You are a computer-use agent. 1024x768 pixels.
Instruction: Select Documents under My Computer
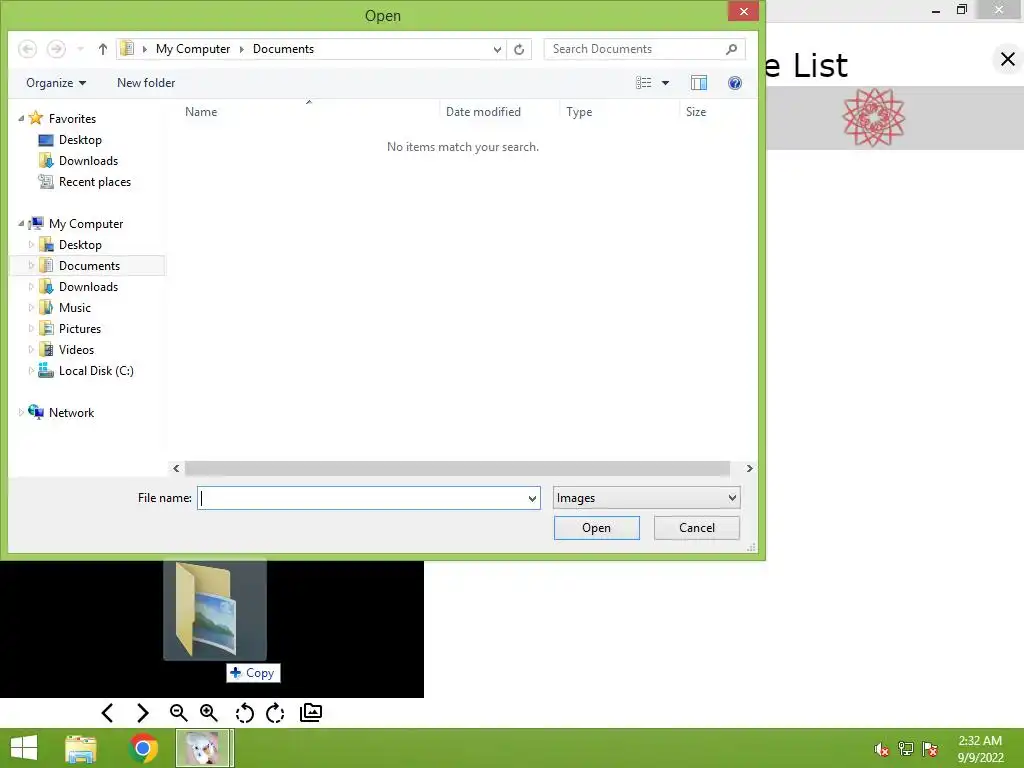click(x=89, y=266)
